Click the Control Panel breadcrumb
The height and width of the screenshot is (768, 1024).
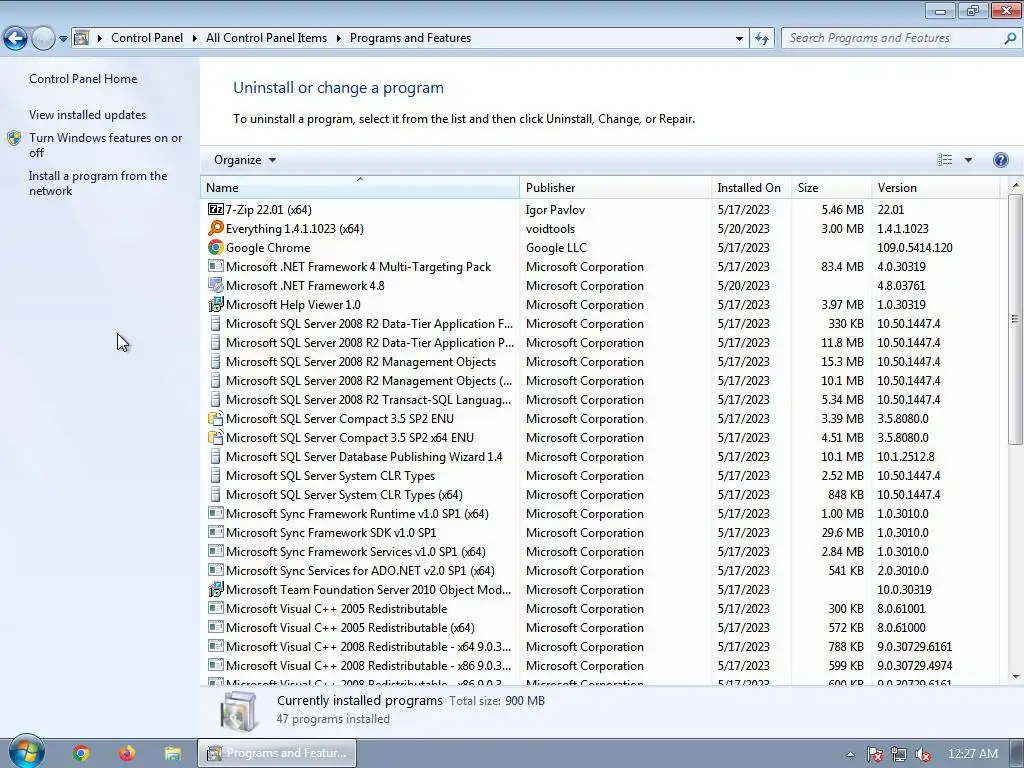pyautogui.click(x=147, y=38)
